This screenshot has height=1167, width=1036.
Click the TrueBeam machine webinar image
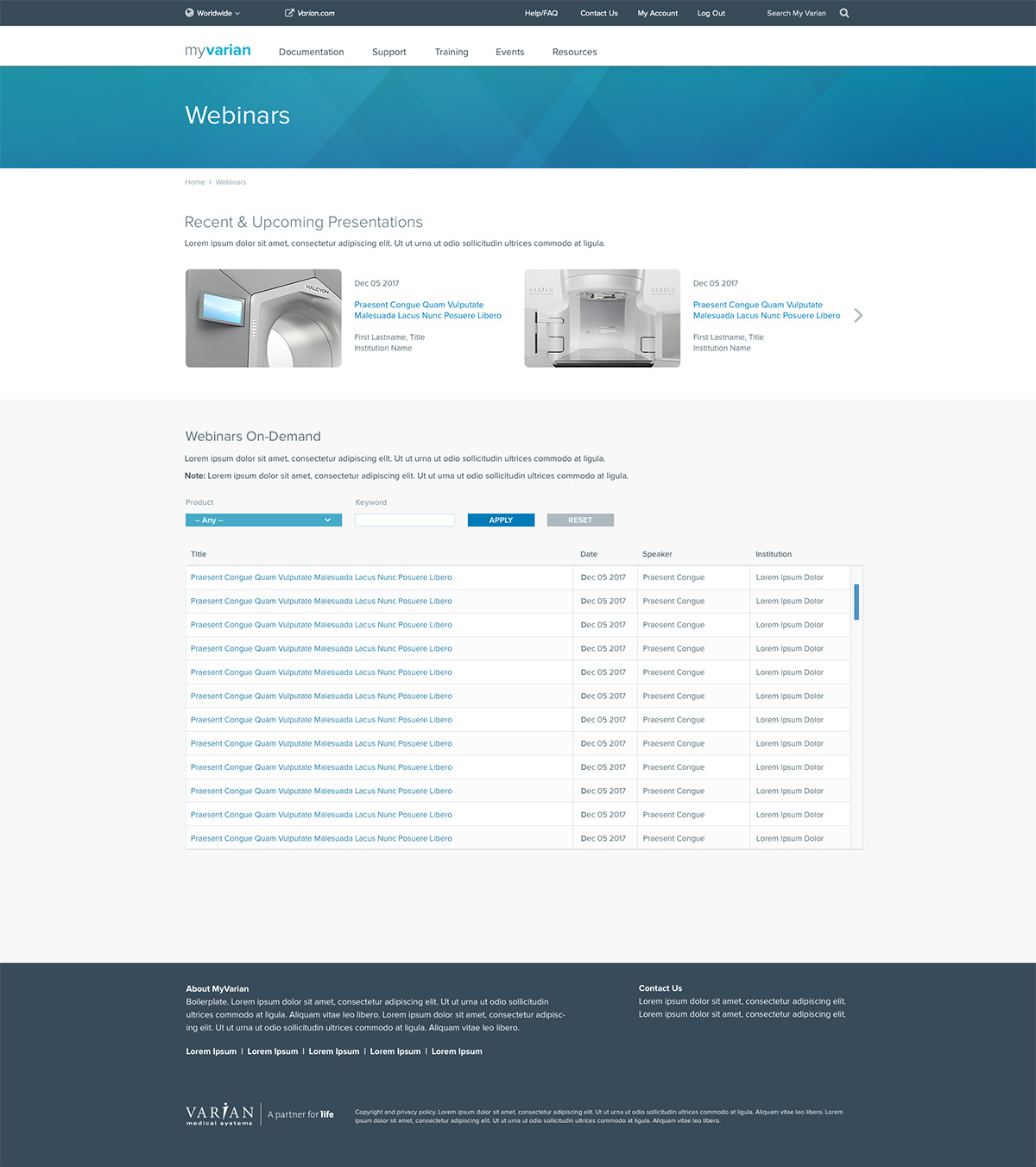[x=602, y=318]
